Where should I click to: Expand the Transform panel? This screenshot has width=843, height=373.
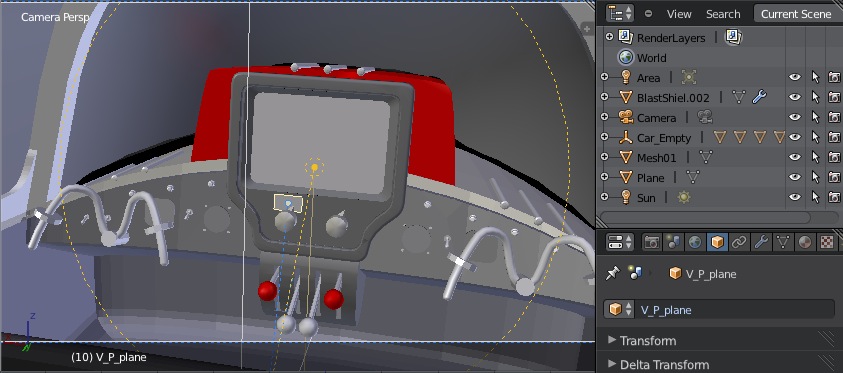[642, 341]
